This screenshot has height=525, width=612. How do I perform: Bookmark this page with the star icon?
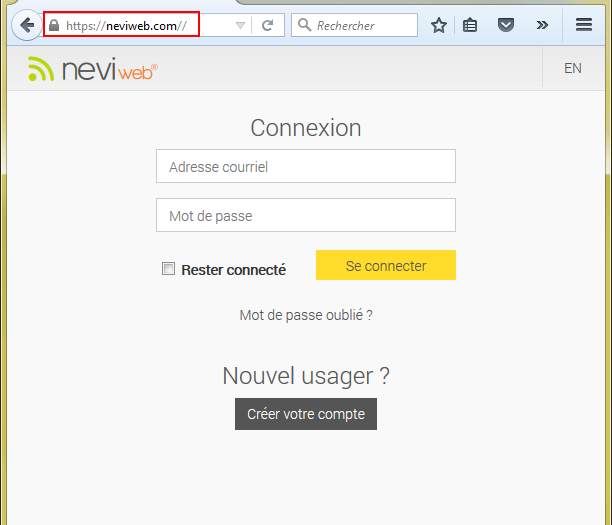(x=438, y=26)
